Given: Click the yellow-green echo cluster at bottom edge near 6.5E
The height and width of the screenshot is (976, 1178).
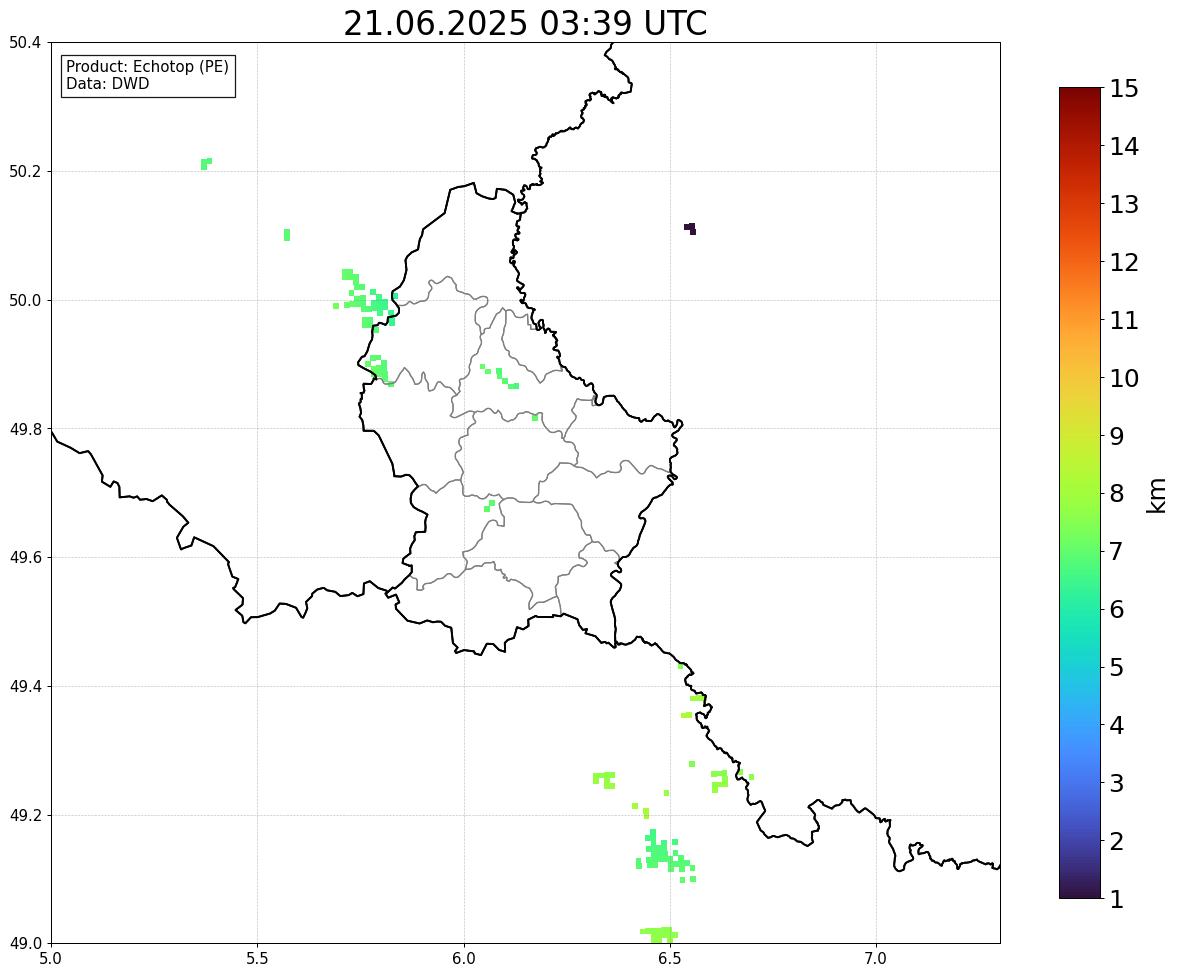Looking at the screenshot, I should click(660, 934).
